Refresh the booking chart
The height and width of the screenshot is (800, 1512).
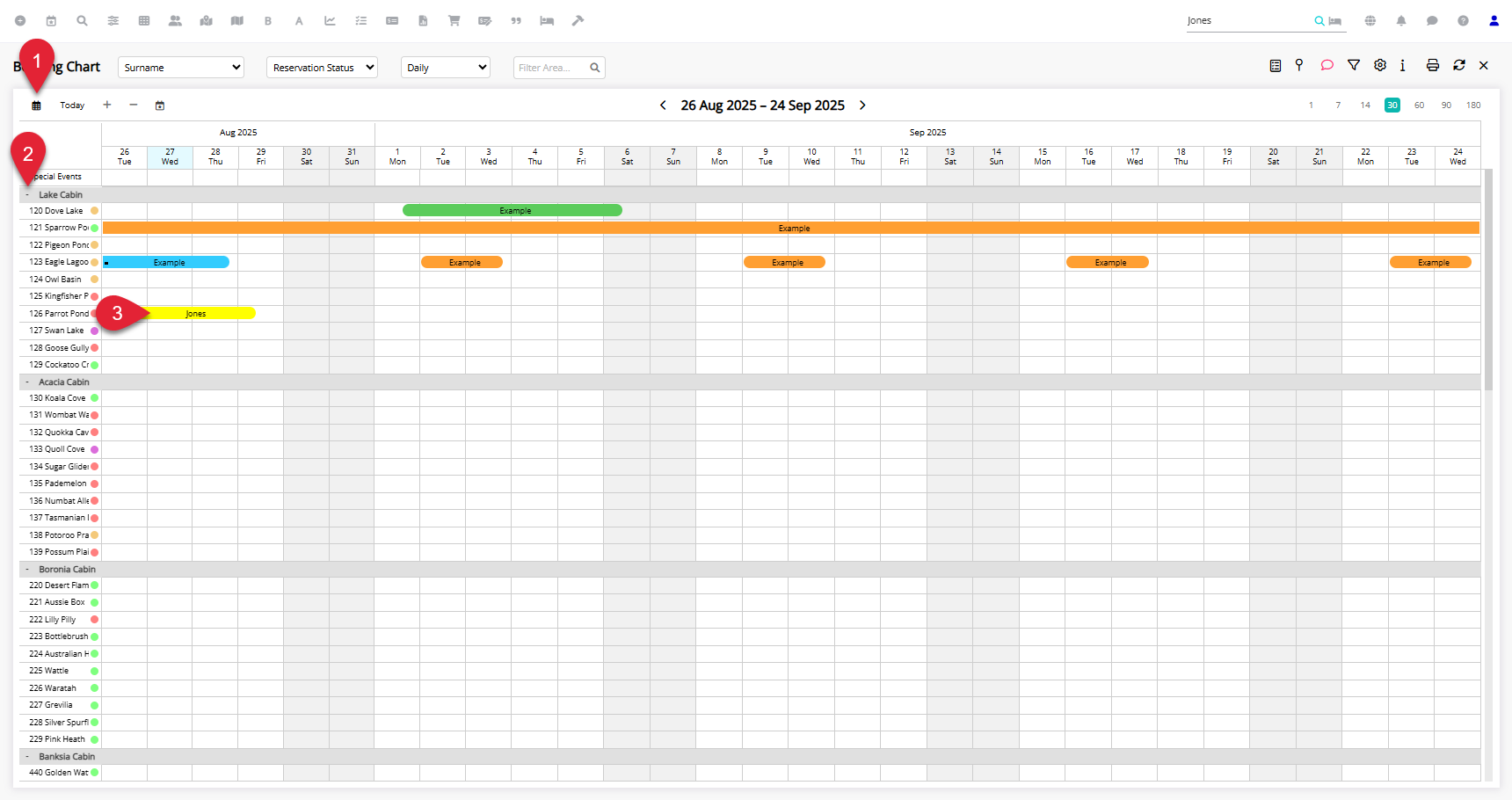point(1459,65)
